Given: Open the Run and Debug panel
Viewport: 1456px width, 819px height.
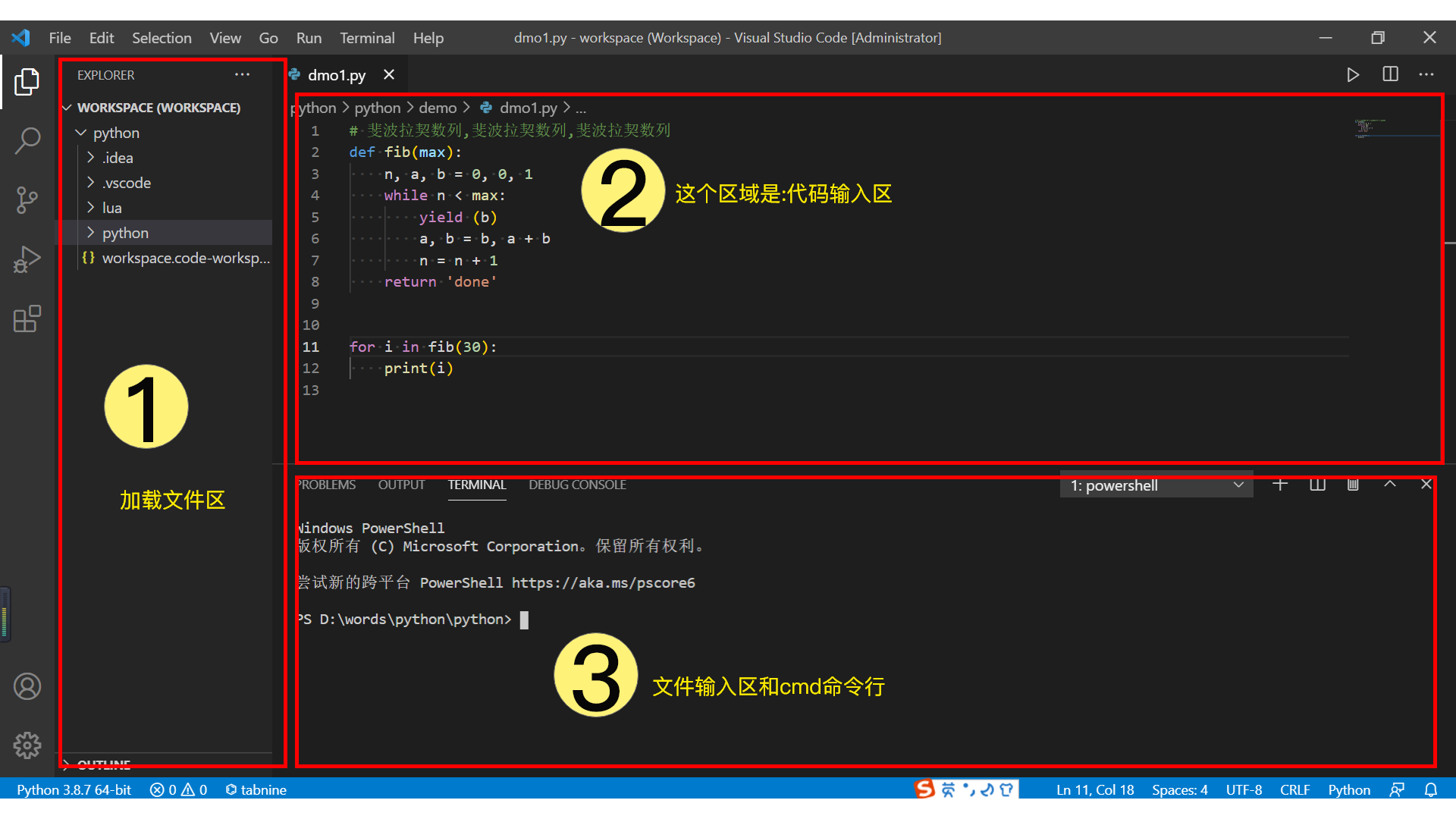Looking at the screenshot, I should pyautogui.click(x=27, y=259).
